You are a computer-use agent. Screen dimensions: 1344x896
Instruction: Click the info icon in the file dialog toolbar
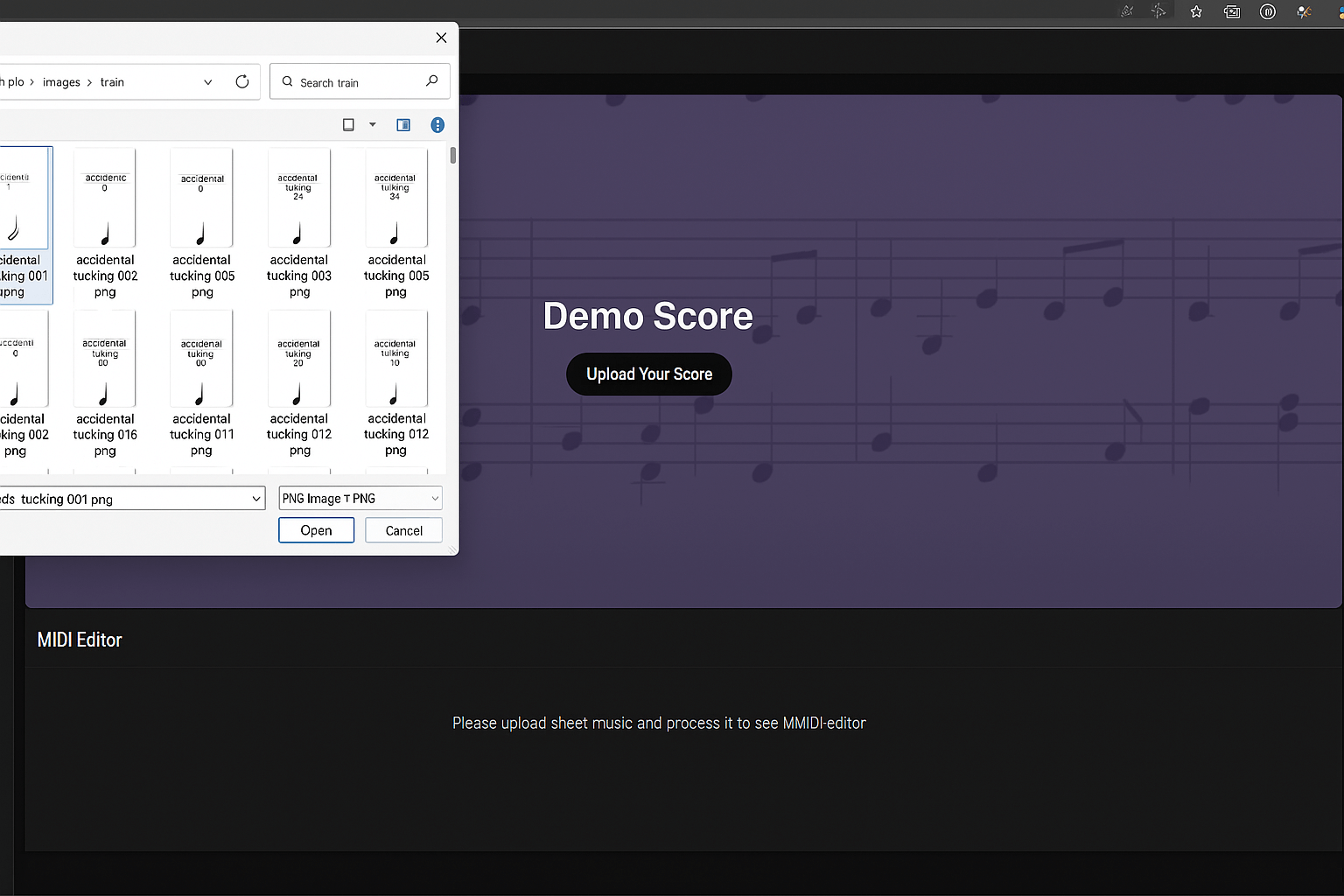click(x=437, y=124)
